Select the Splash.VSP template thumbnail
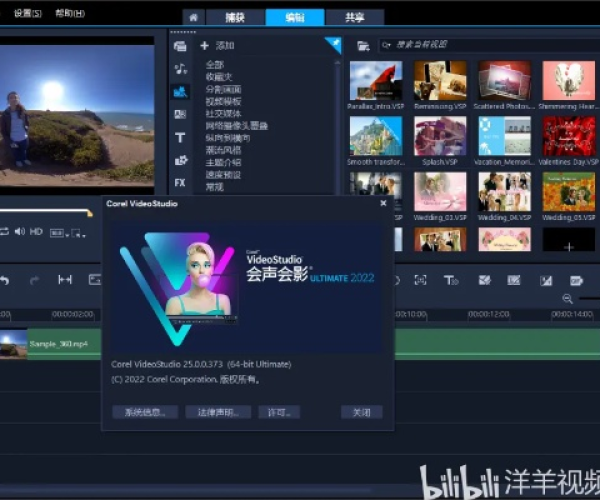The image size is (600, 500). point(440,136)
